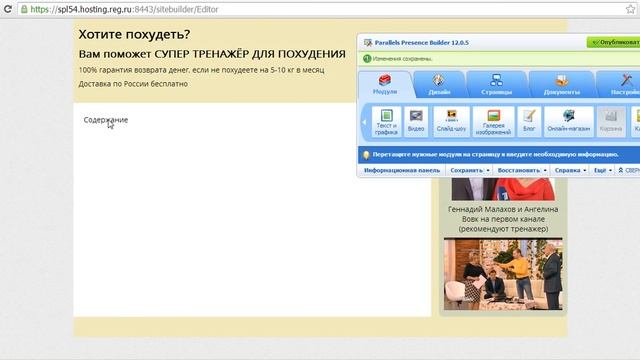The width and height of the screenshot is (640, 360).
Task: Click the green Опубликовать button
Action: point(613,42)
